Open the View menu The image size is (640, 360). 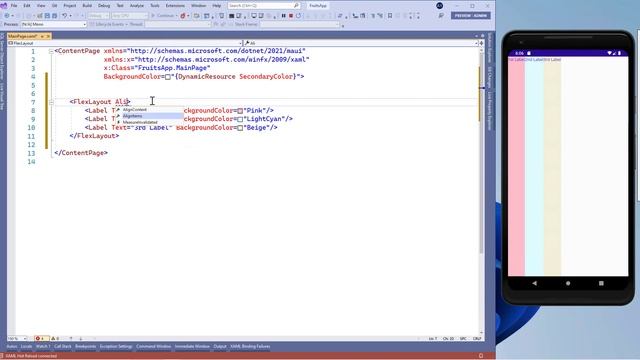(41, 6)
